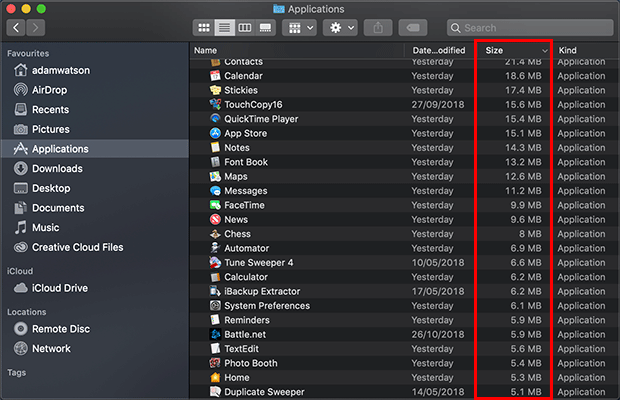Go forward with the right arrow button
This screenshot has height=400, width=620.
pyautogui.click(x=36, y=28)
